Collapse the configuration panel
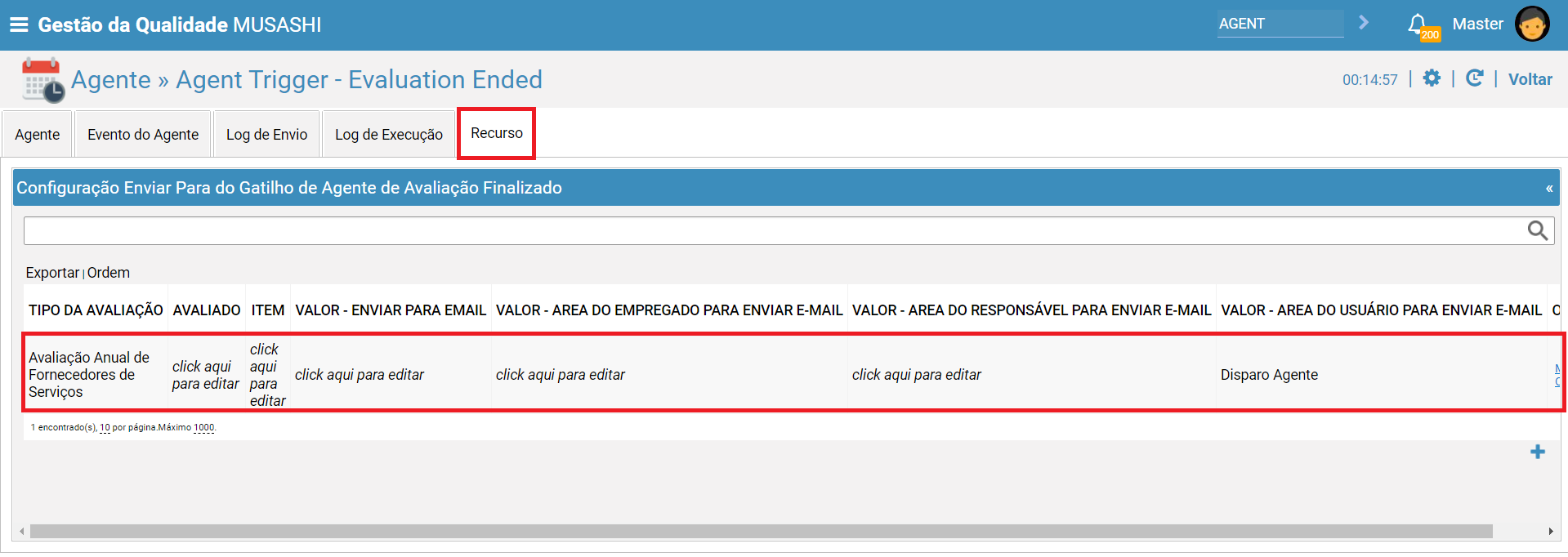 pos(1548,189)
